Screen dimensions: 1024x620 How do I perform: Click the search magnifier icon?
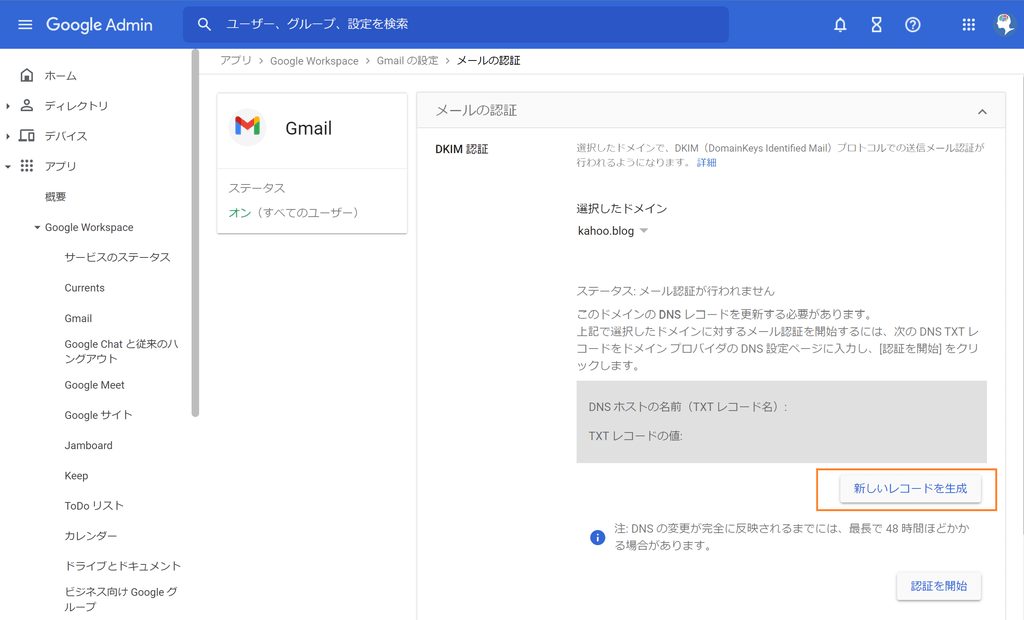click(204, 25)
